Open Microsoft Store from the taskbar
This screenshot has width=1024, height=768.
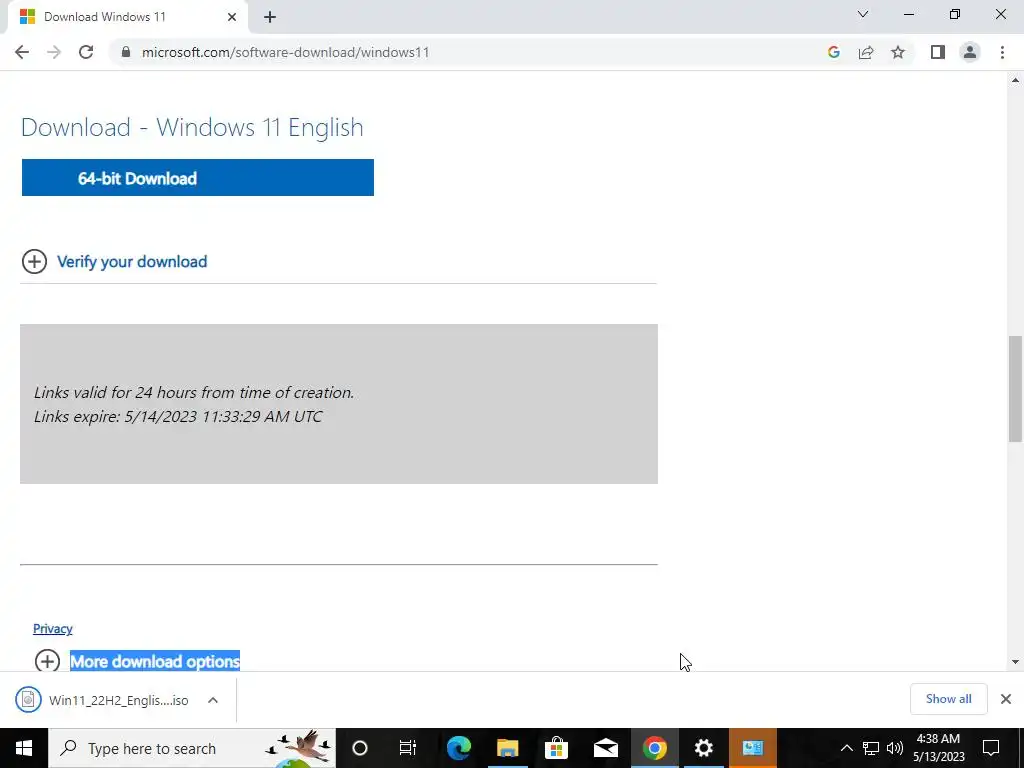(556, 748)
